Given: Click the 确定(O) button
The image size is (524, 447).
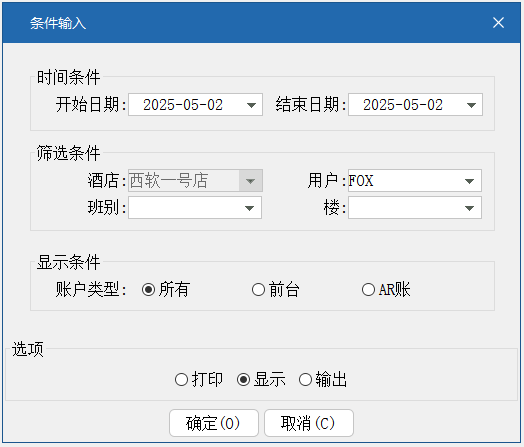Looking at the screenshot, I should [x=214, y=423].
